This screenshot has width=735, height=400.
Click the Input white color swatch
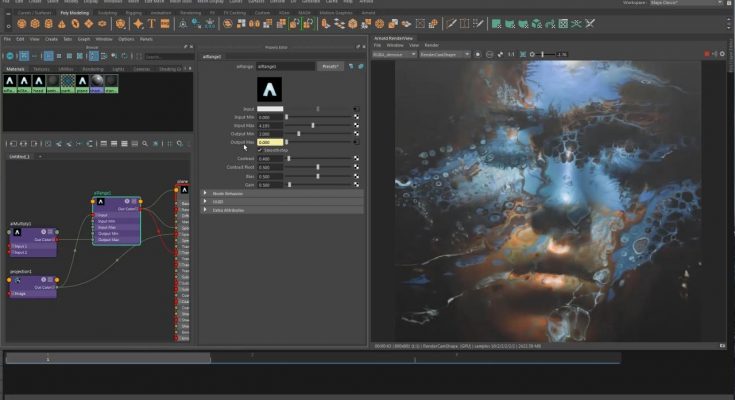pos(270,109)
